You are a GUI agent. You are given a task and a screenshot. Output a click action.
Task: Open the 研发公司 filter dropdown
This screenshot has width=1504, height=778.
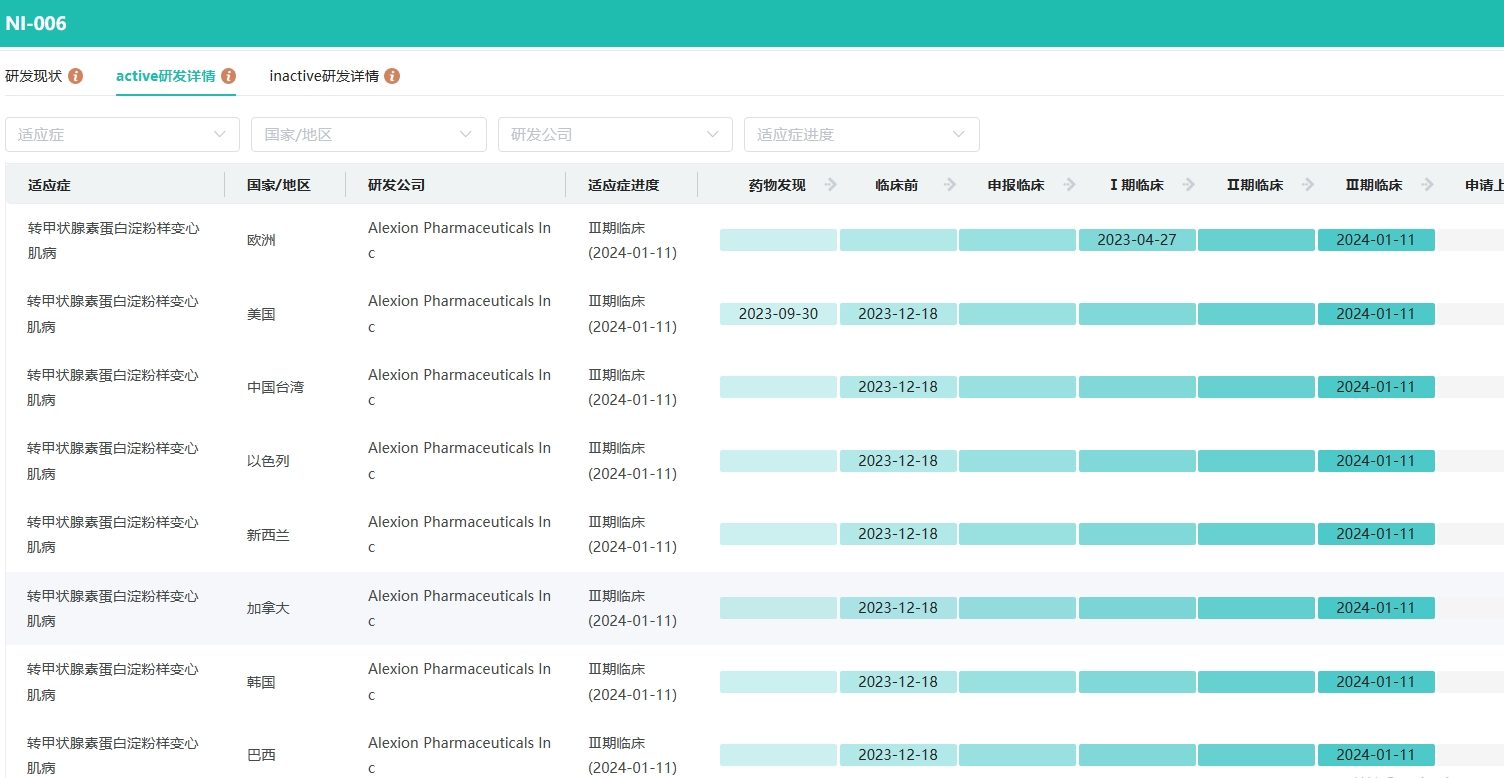click(614, 134)
